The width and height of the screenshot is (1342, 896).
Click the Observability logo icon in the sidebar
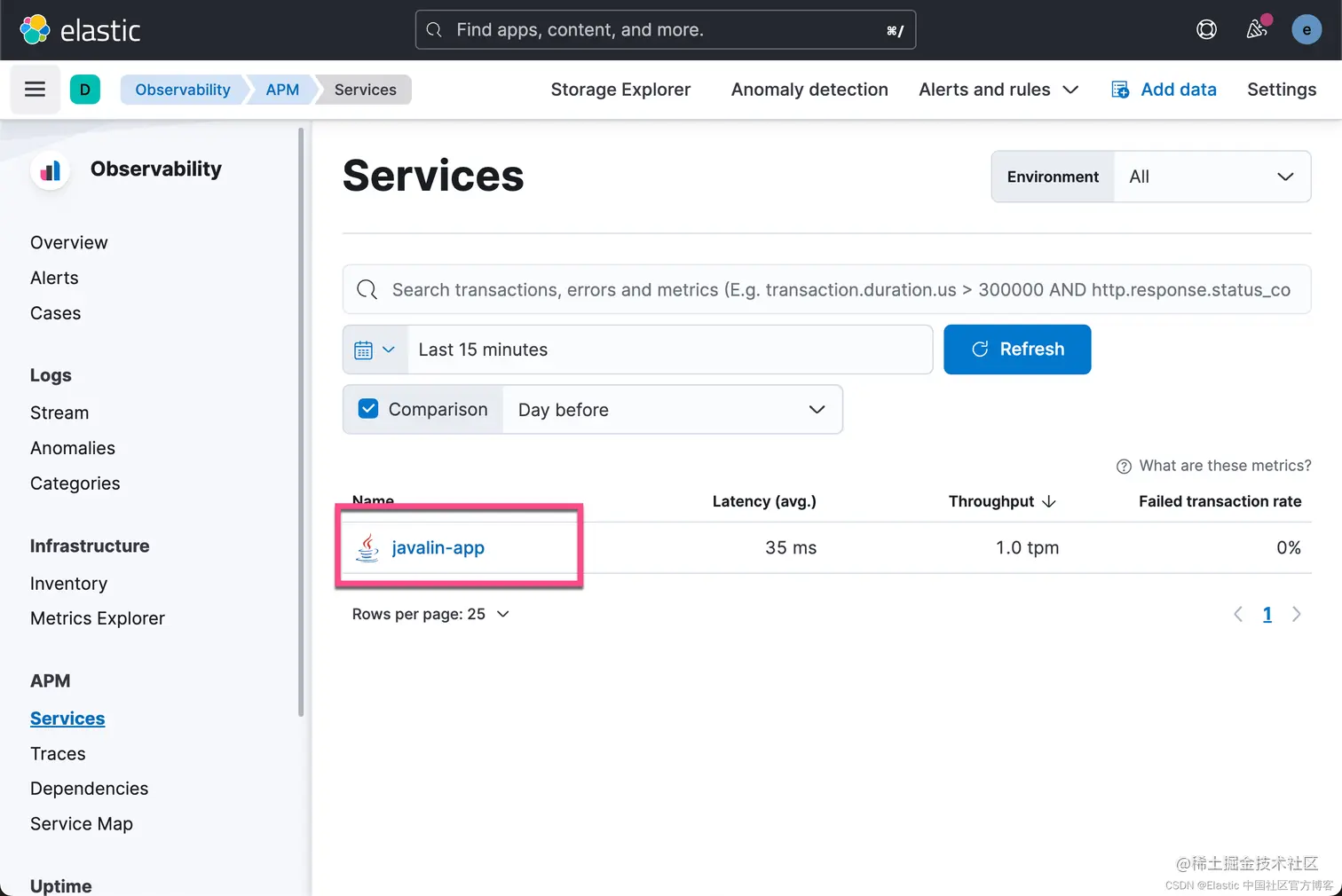[x=51, y=169]
